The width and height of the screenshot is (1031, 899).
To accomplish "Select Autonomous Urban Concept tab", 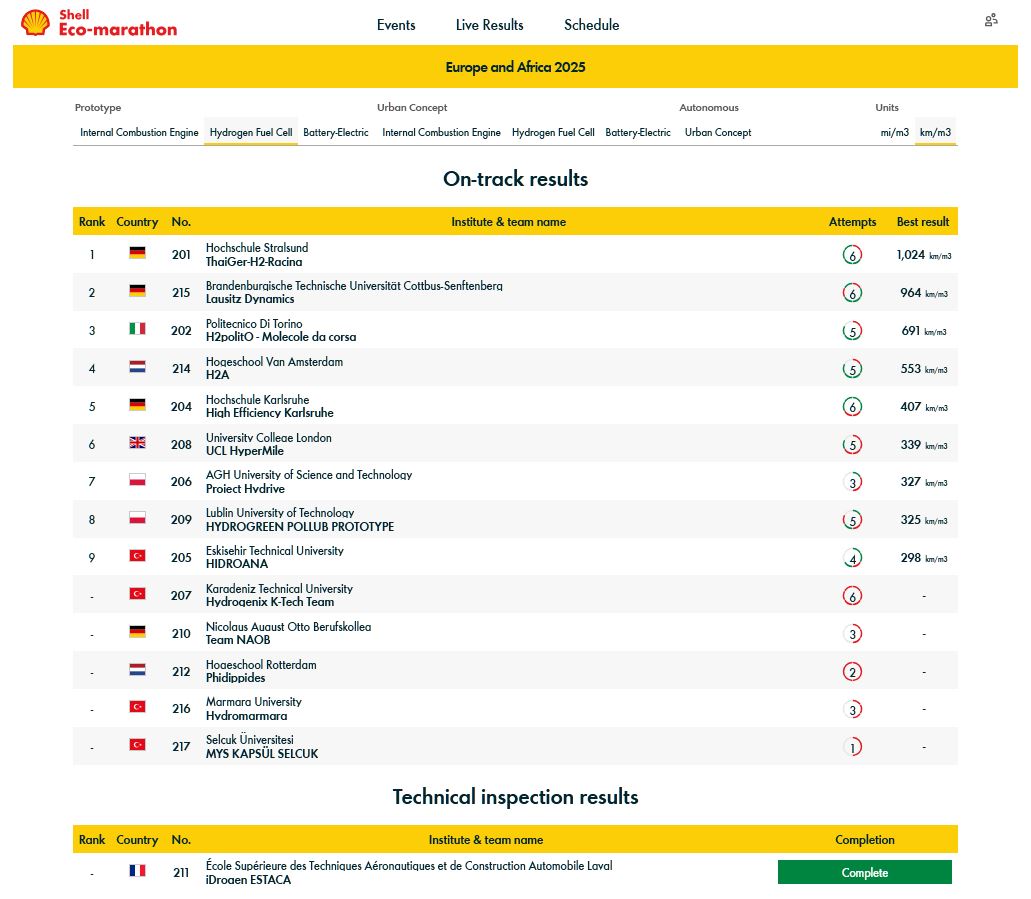I will click(717, 132).
